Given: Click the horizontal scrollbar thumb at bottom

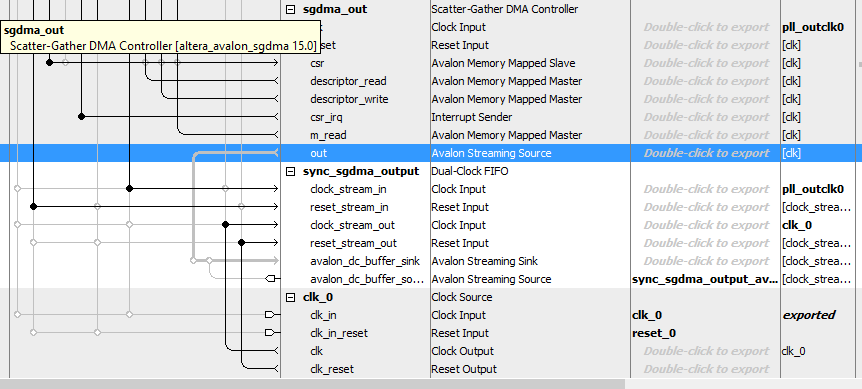Looking at the screenshot, I should click(313, 384).
